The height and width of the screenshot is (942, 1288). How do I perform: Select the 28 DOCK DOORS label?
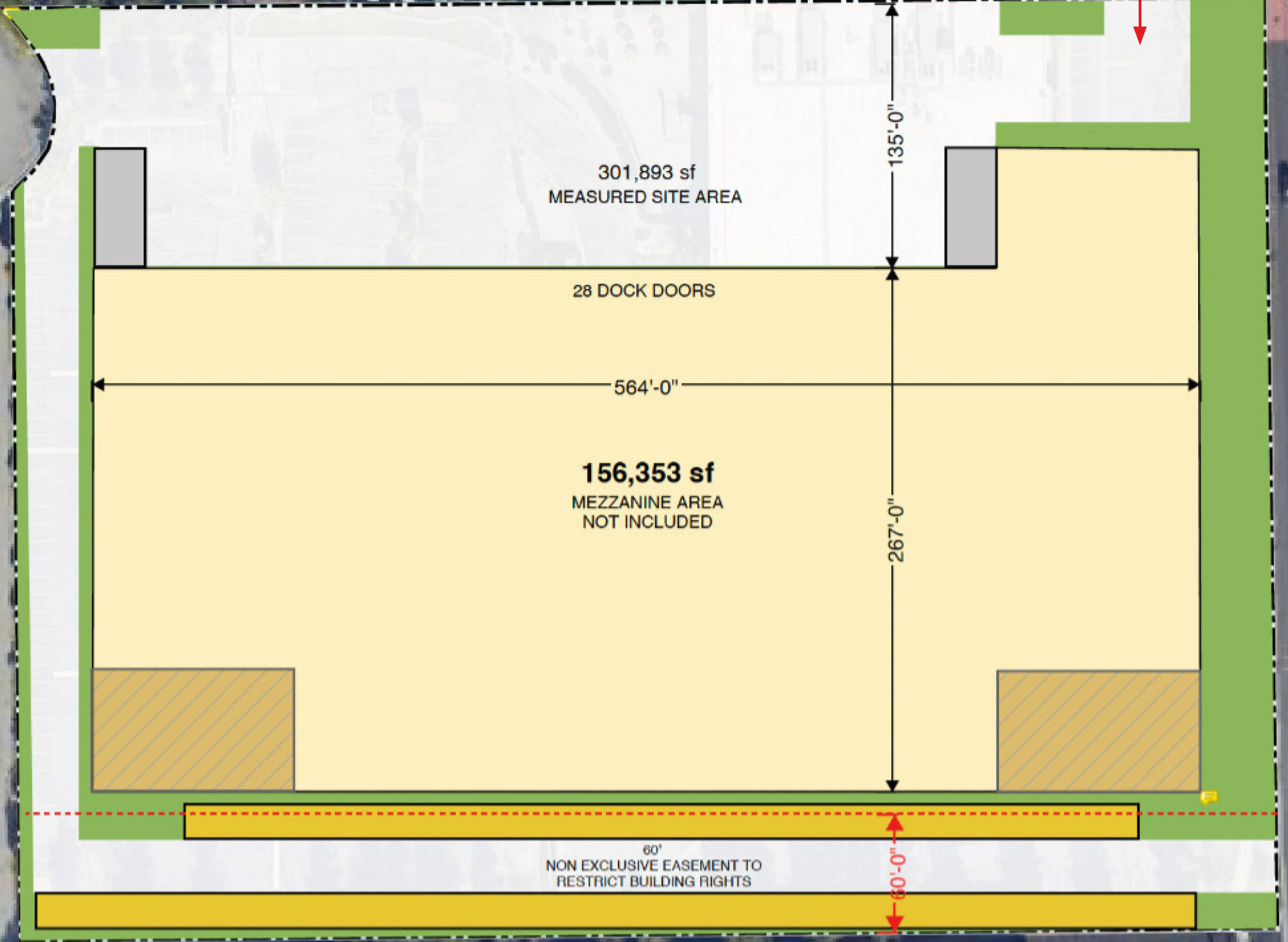coord(644,291)
